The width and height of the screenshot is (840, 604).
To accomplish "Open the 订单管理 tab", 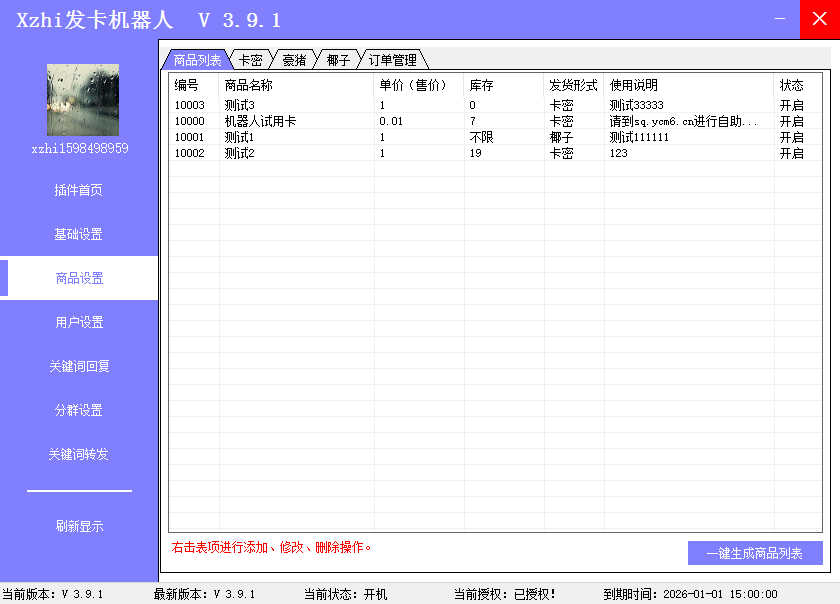I will coord(392,60).
